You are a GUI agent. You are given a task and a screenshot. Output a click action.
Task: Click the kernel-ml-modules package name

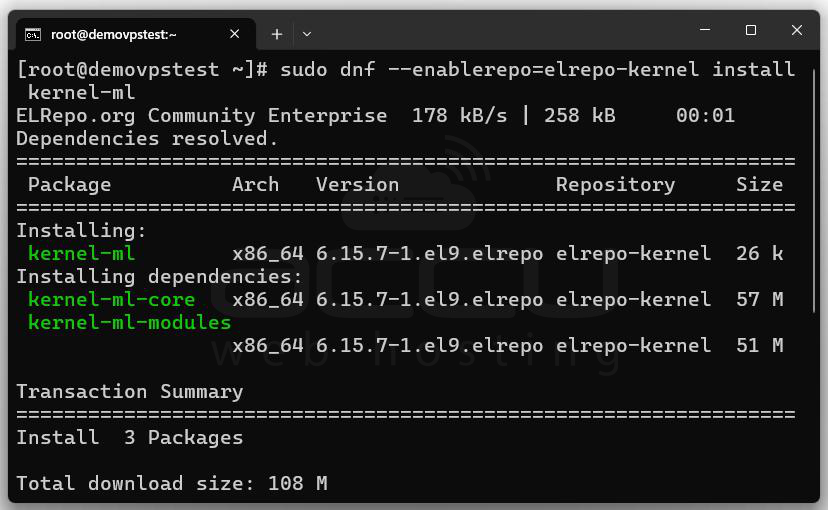coord(129,322)
